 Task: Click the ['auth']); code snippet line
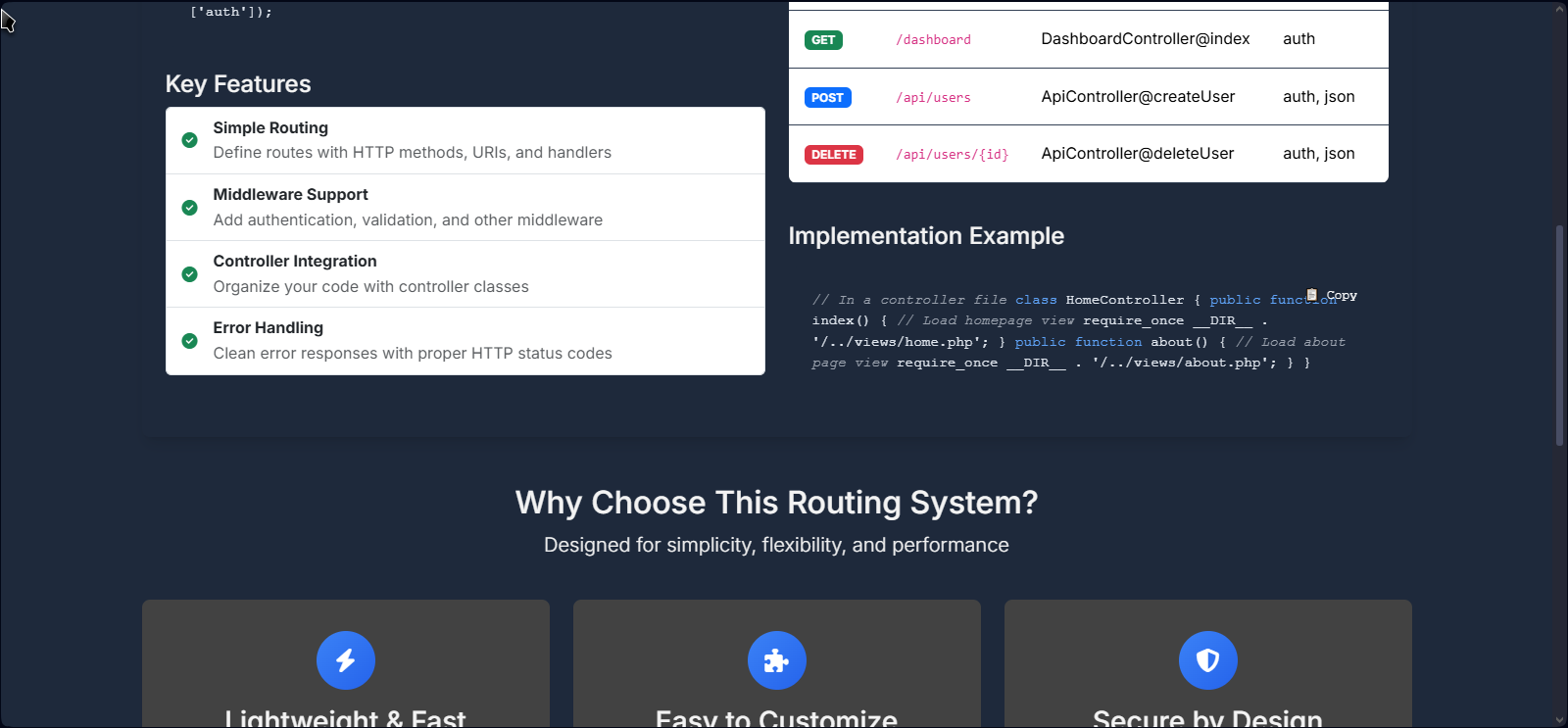coord(231,12)
